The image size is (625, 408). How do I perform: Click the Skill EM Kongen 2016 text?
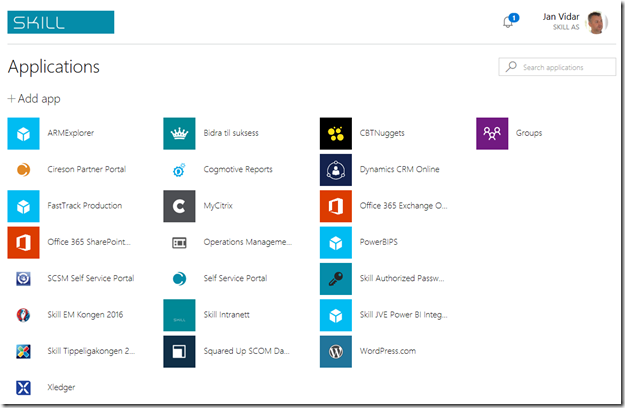[85, 315]
